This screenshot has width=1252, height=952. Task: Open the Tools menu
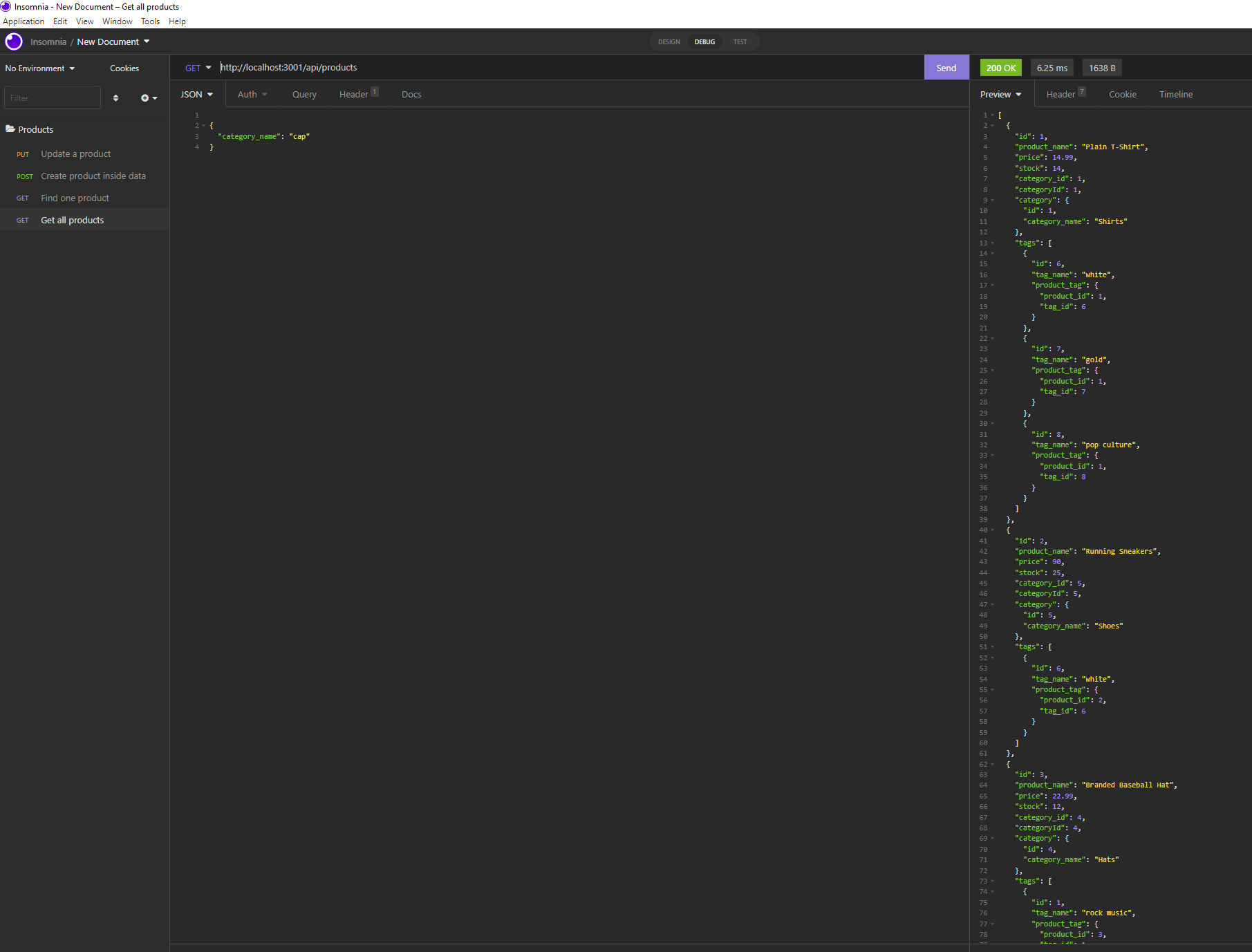(x=150, y=21)
